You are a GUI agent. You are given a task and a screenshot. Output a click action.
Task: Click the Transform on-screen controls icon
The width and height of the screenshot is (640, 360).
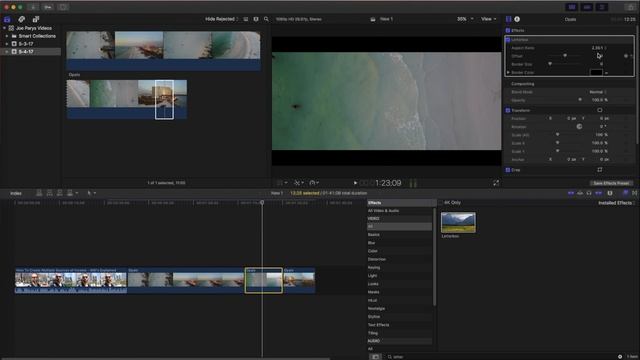[x=600, y=110]
